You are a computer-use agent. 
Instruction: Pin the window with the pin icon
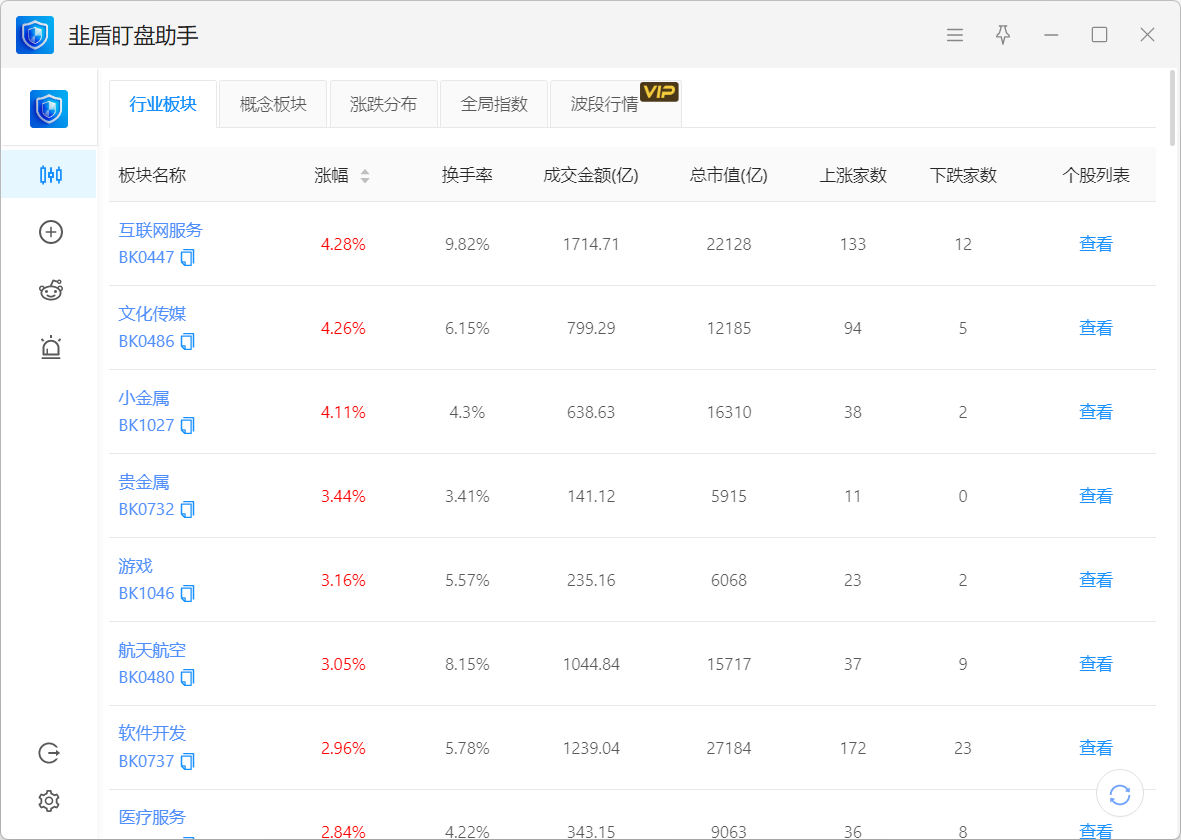(1003, 35)
